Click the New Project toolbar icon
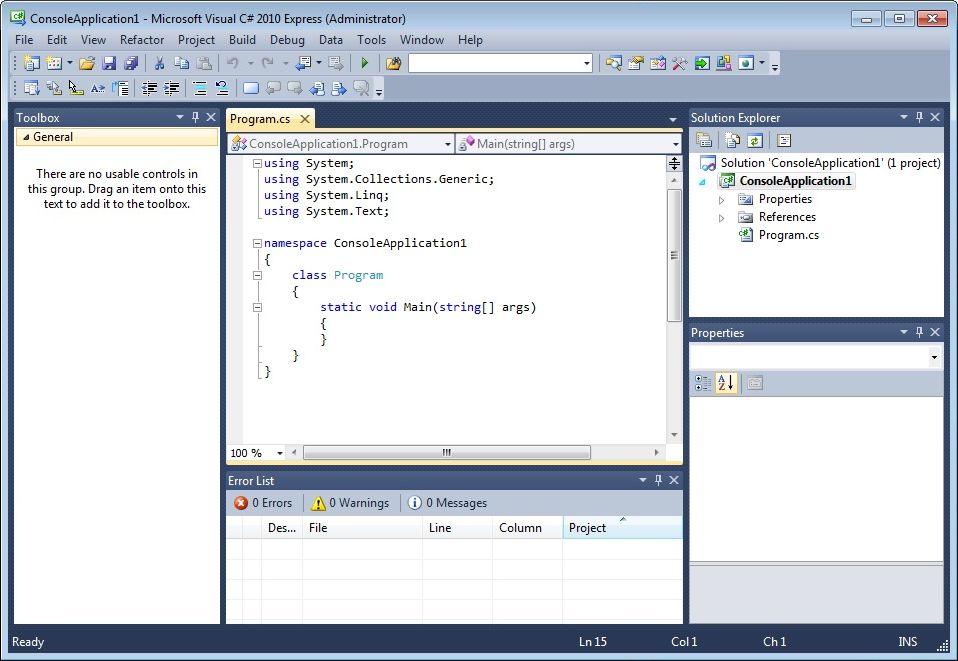This screenshot has height=661, width=958. point(31,63)
